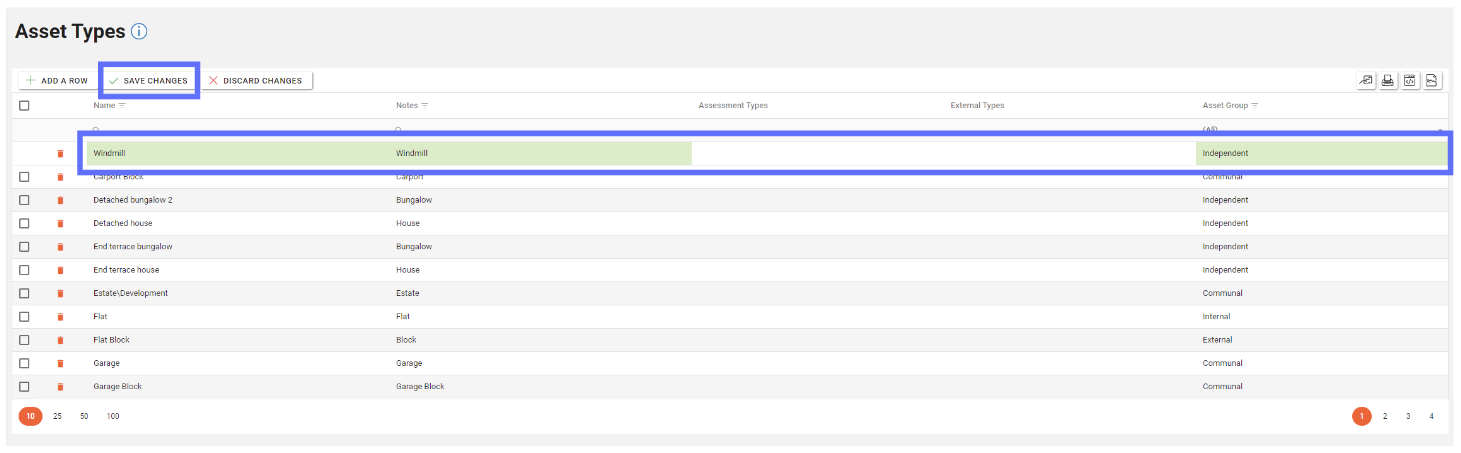
Task: Open the Name column filter menu
Action: (x=122, y=105)
